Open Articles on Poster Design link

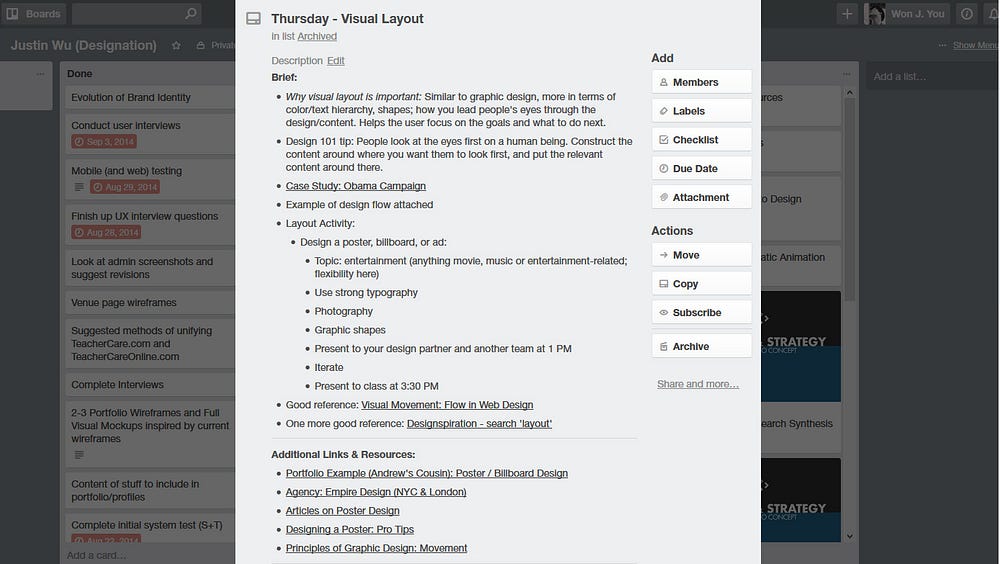point(342,510)
